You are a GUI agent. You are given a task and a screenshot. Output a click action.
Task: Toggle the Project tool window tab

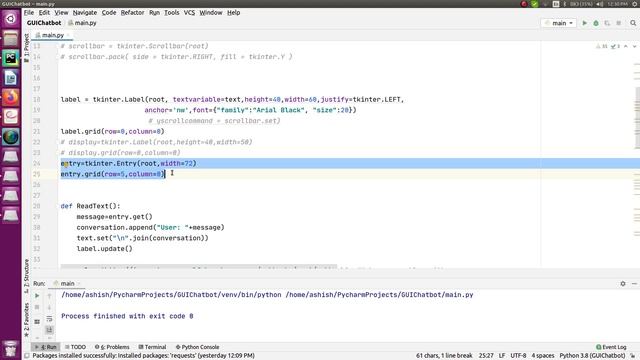coord(27,47)
